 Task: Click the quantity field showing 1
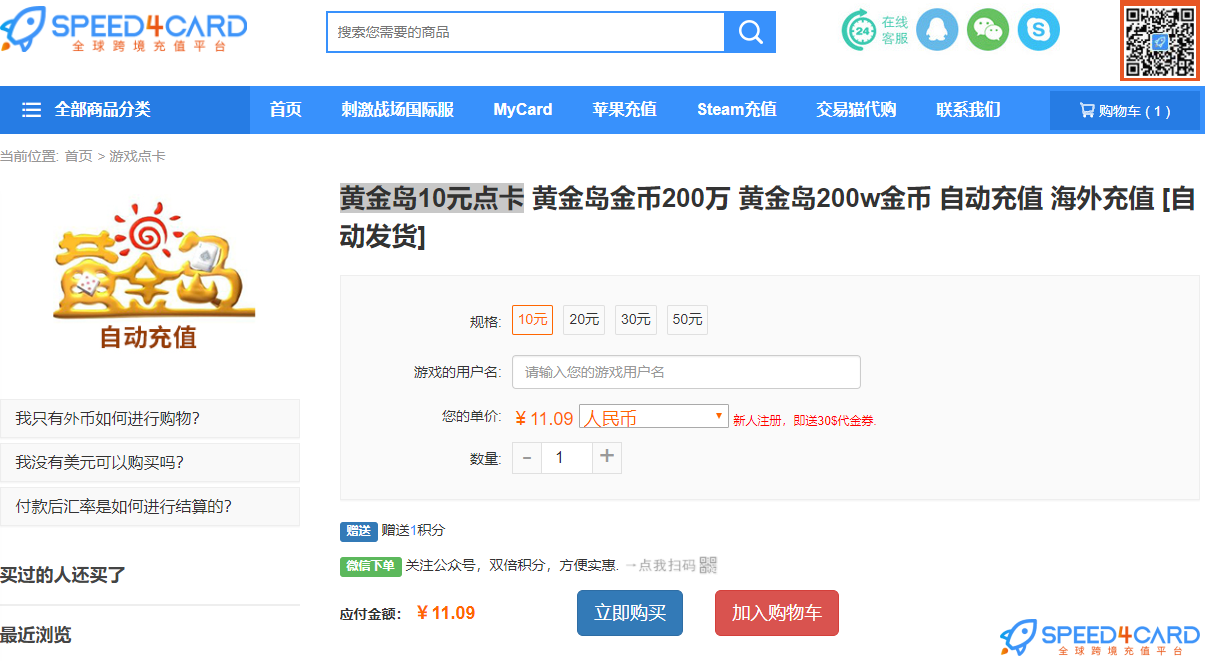click(x=566, y=458)
